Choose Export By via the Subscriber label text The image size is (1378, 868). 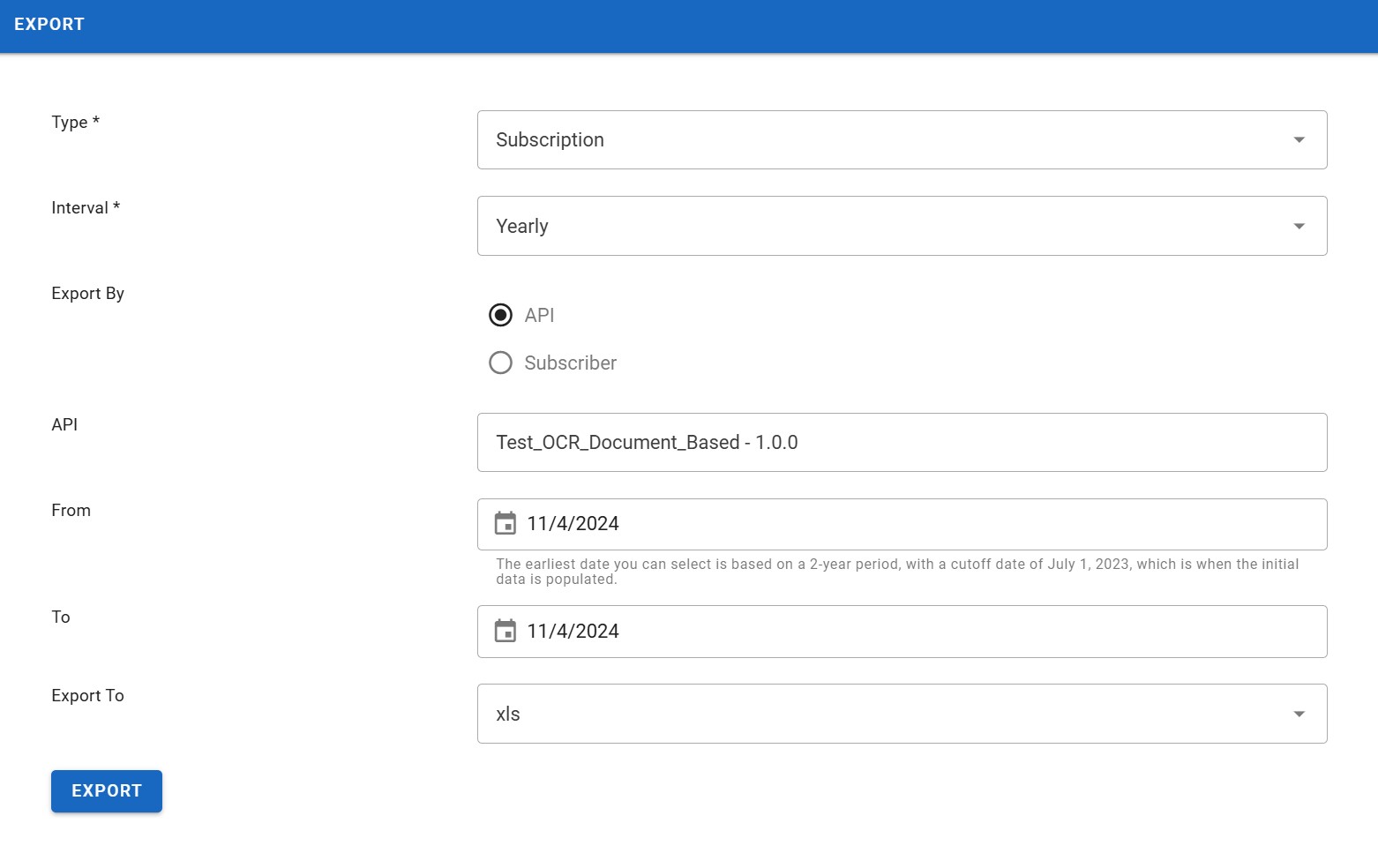click(570, 363)
